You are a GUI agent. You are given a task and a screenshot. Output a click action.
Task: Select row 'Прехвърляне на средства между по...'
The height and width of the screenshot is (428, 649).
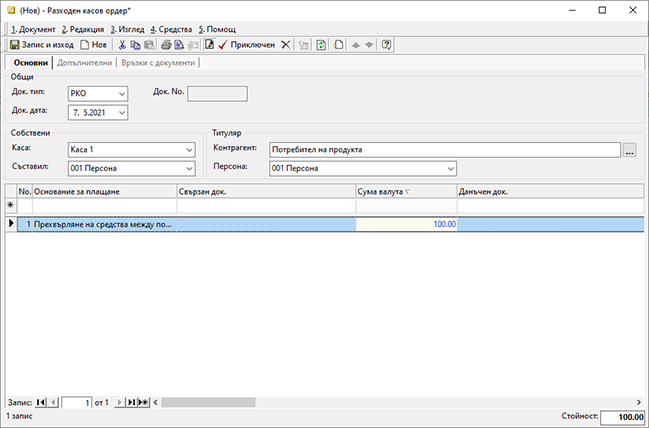pyautogui.click(x=331, y=224)
